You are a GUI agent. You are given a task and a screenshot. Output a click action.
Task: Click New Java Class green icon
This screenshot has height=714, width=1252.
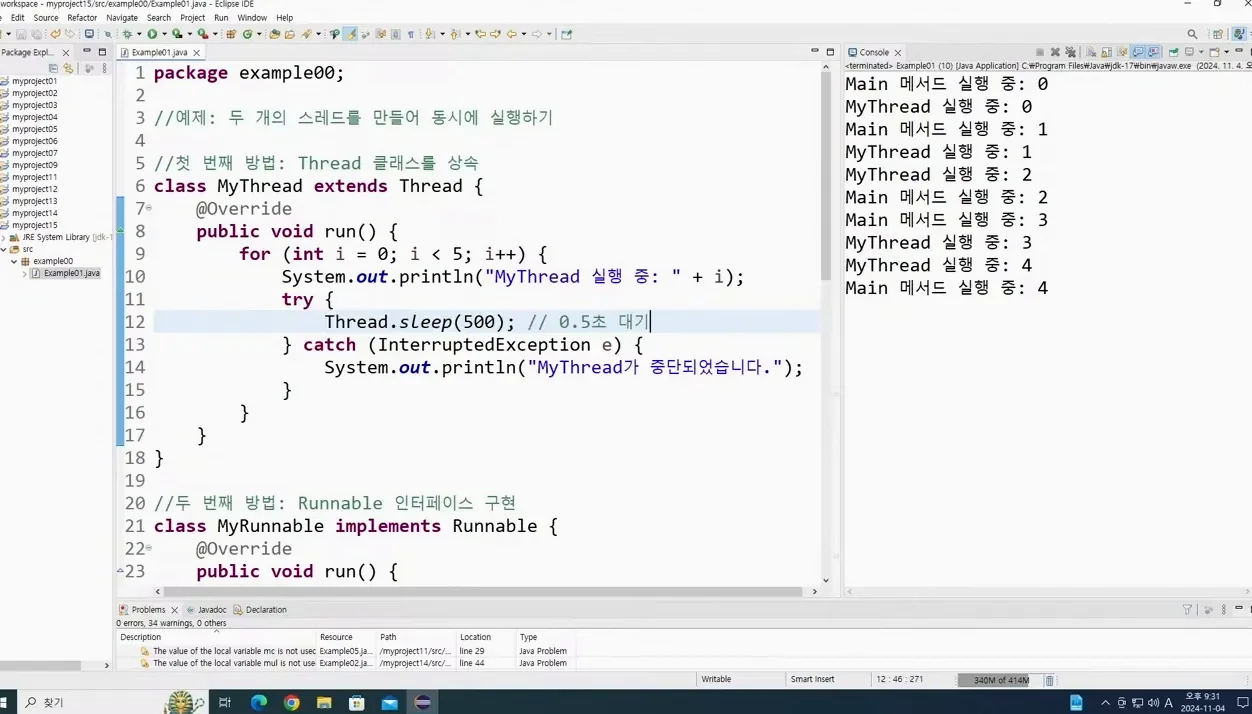click(x=247, y=34)
